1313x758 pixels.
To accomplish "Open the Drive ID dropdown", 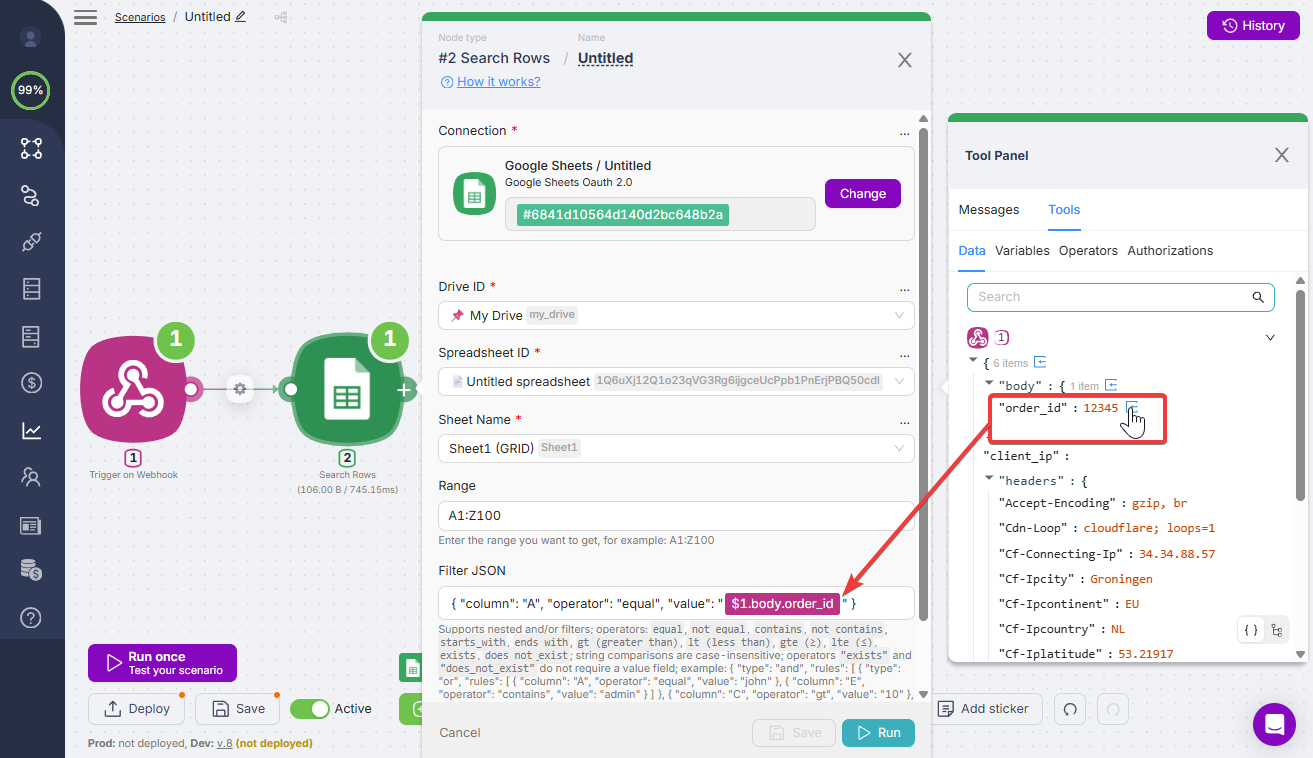I will 676,315.
